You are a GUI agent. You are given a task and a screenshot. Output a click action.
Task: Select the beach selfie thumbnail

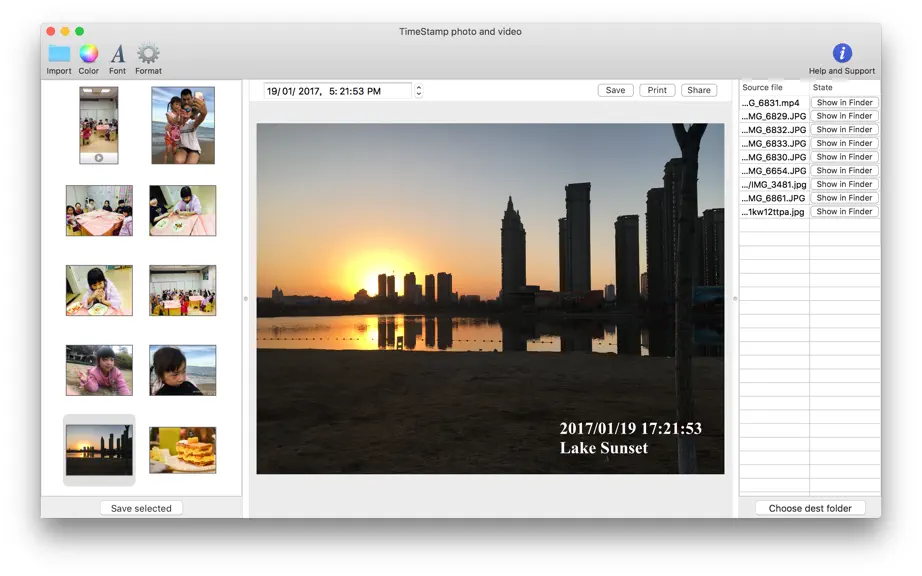pyautogui.click(x=183, y=125)
